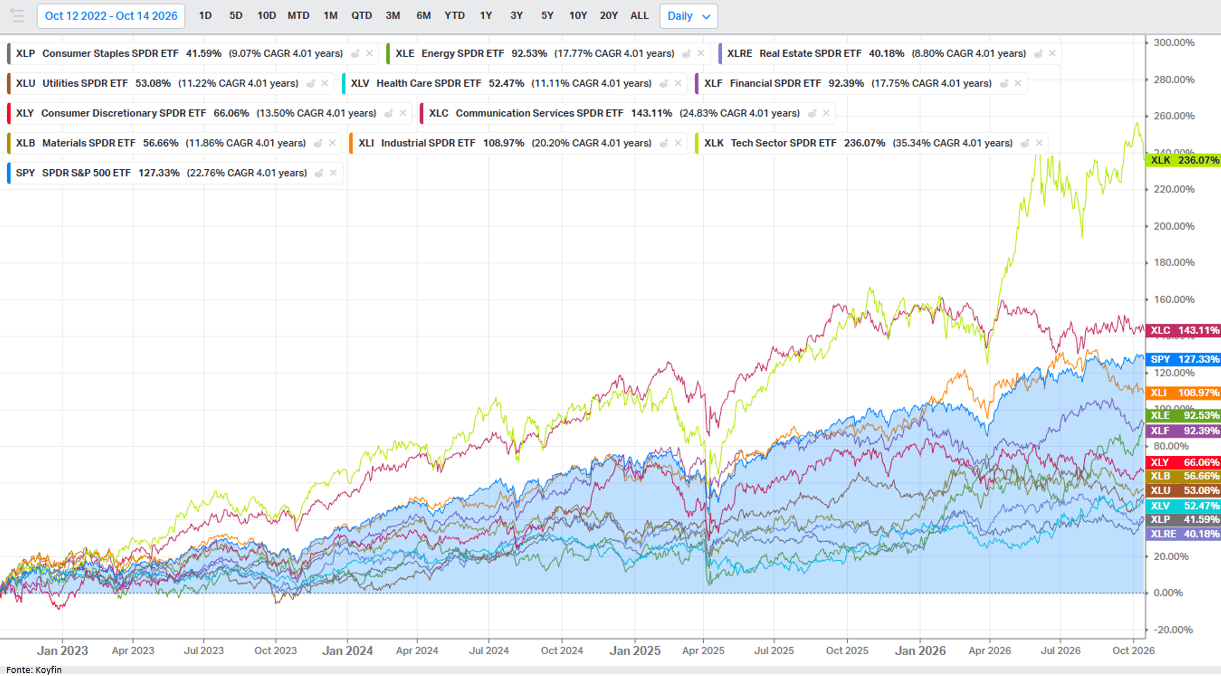Remove XLRE Real Estate series with X

(1052, 53)
